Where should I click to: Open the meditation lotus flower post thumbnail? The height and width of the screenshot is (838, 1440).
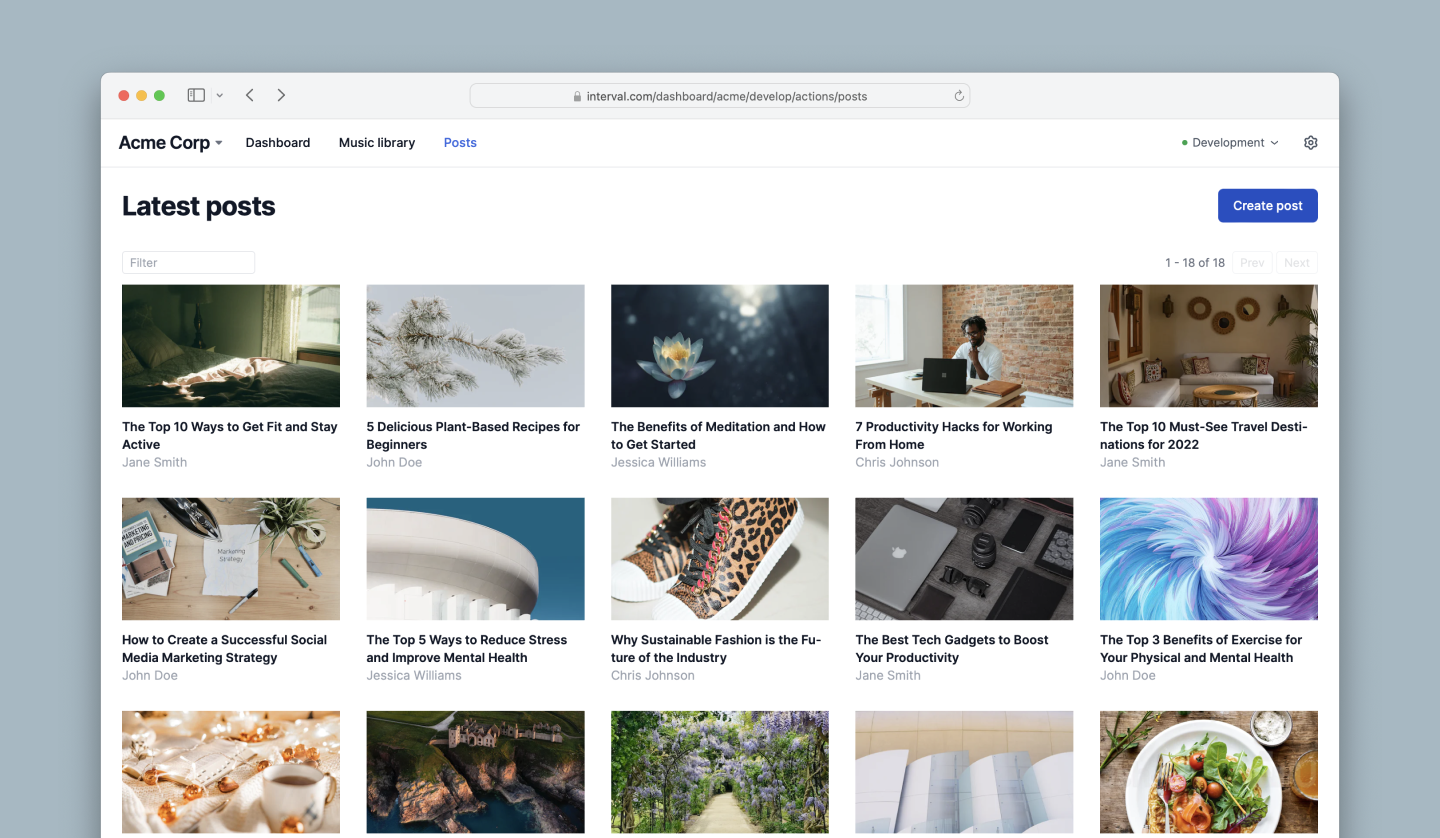tap(719, 345)
